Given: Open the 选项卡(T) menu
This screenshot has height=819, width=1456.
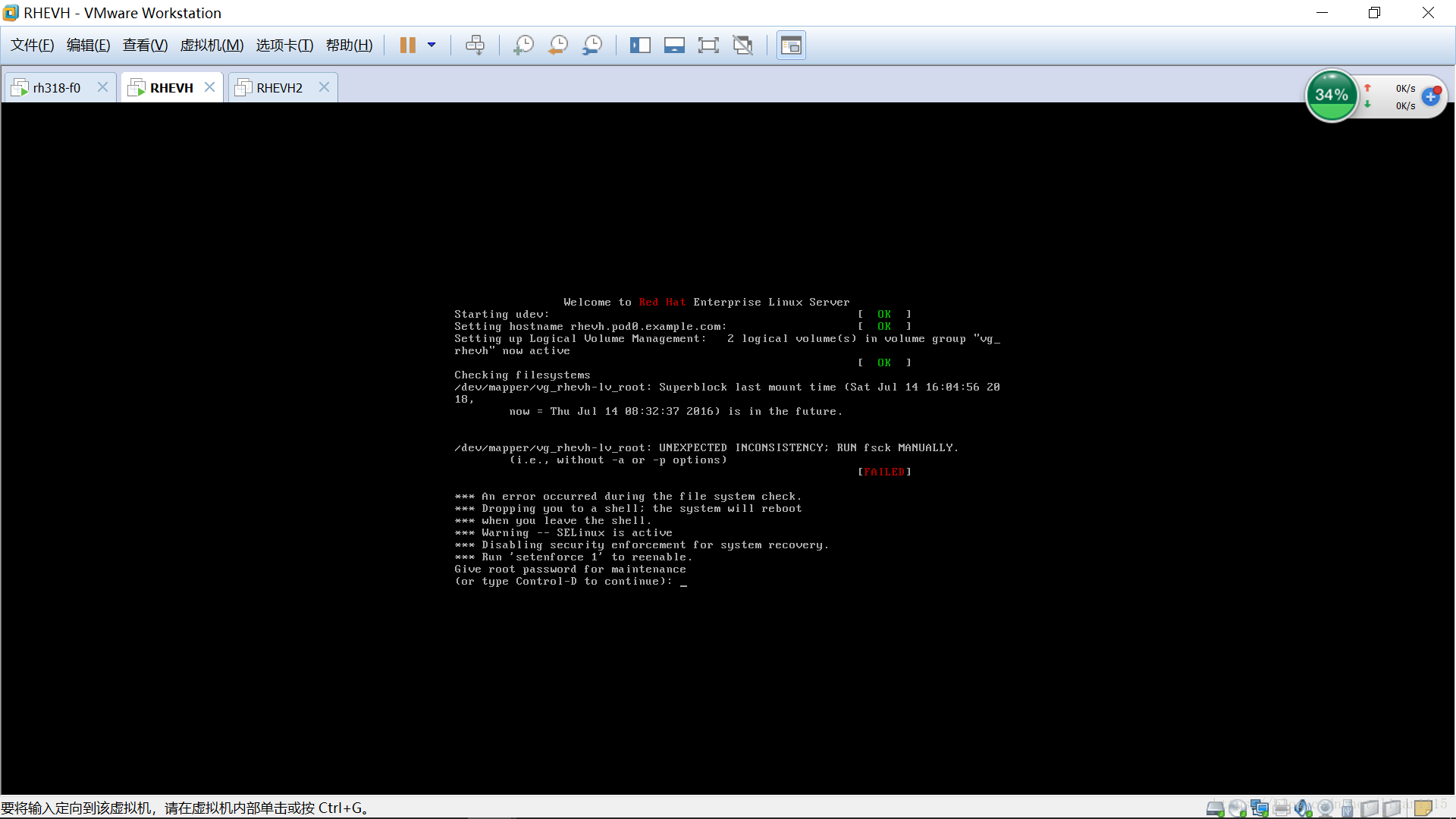Looking at the screenshot, I should pos(284,45).
